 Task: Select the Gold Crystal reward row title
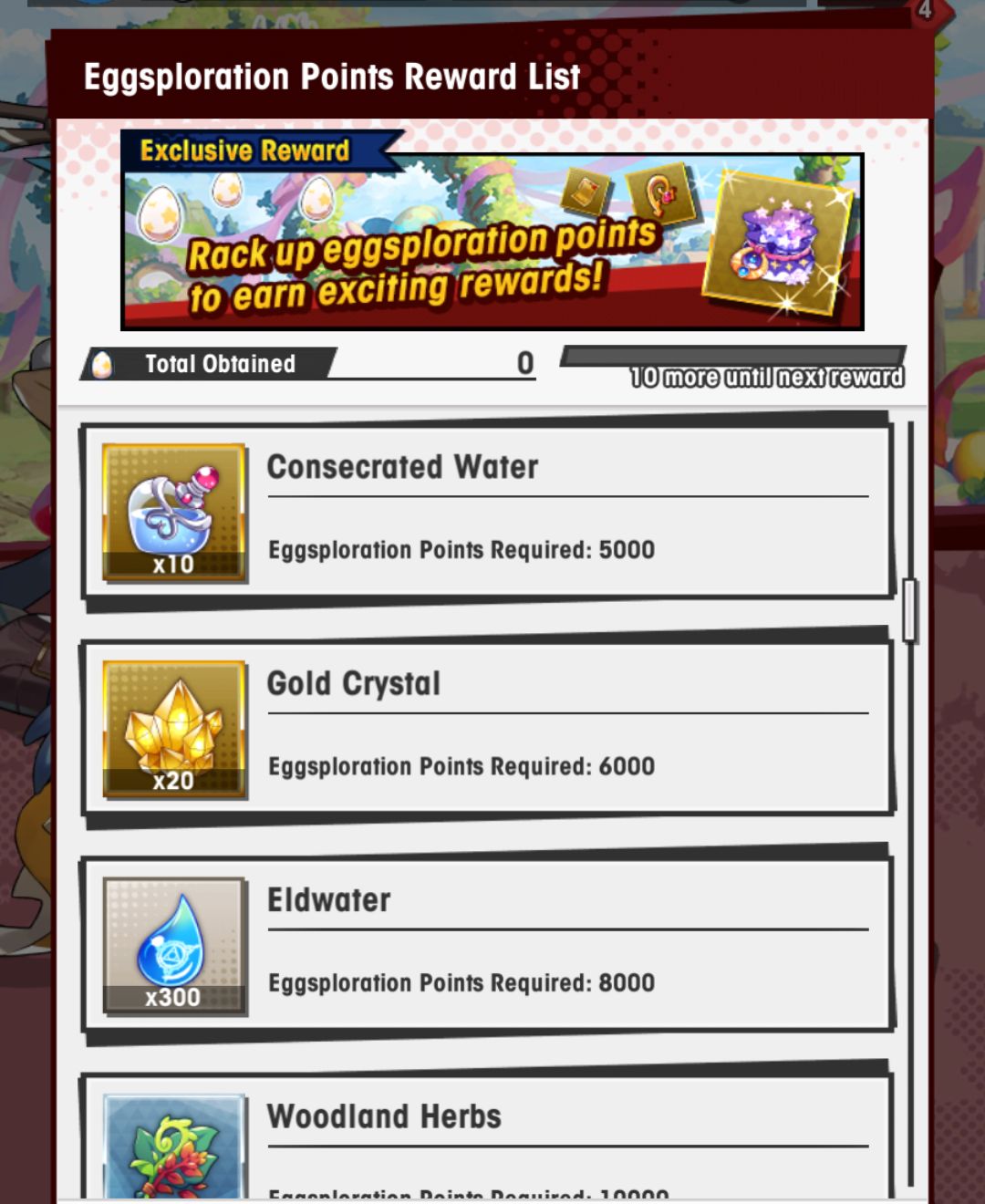[x=354, y=684]
